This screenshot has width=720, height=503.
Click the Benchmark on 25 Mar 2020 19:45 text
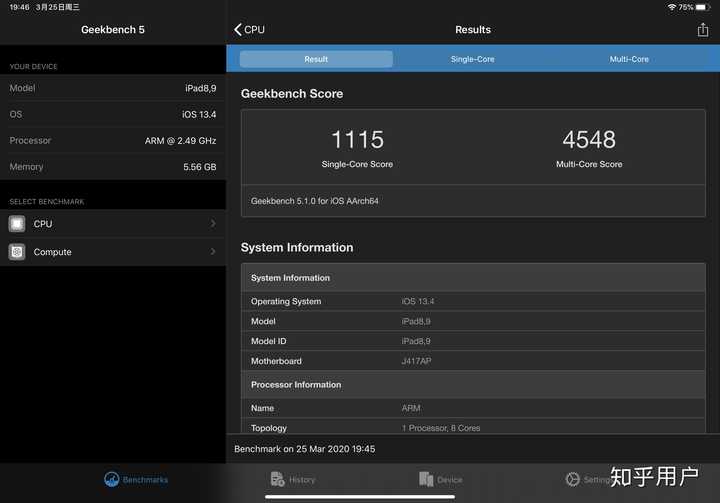(x=304, y=449)
